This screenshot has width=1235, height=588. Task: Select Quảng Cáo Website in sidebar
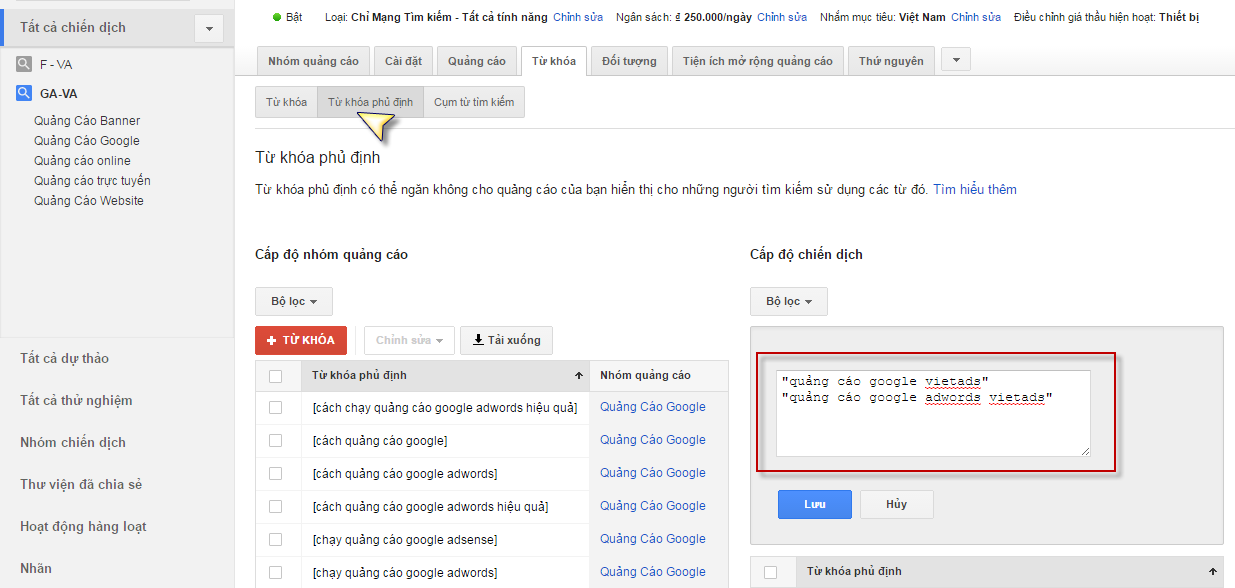point(89,200)
